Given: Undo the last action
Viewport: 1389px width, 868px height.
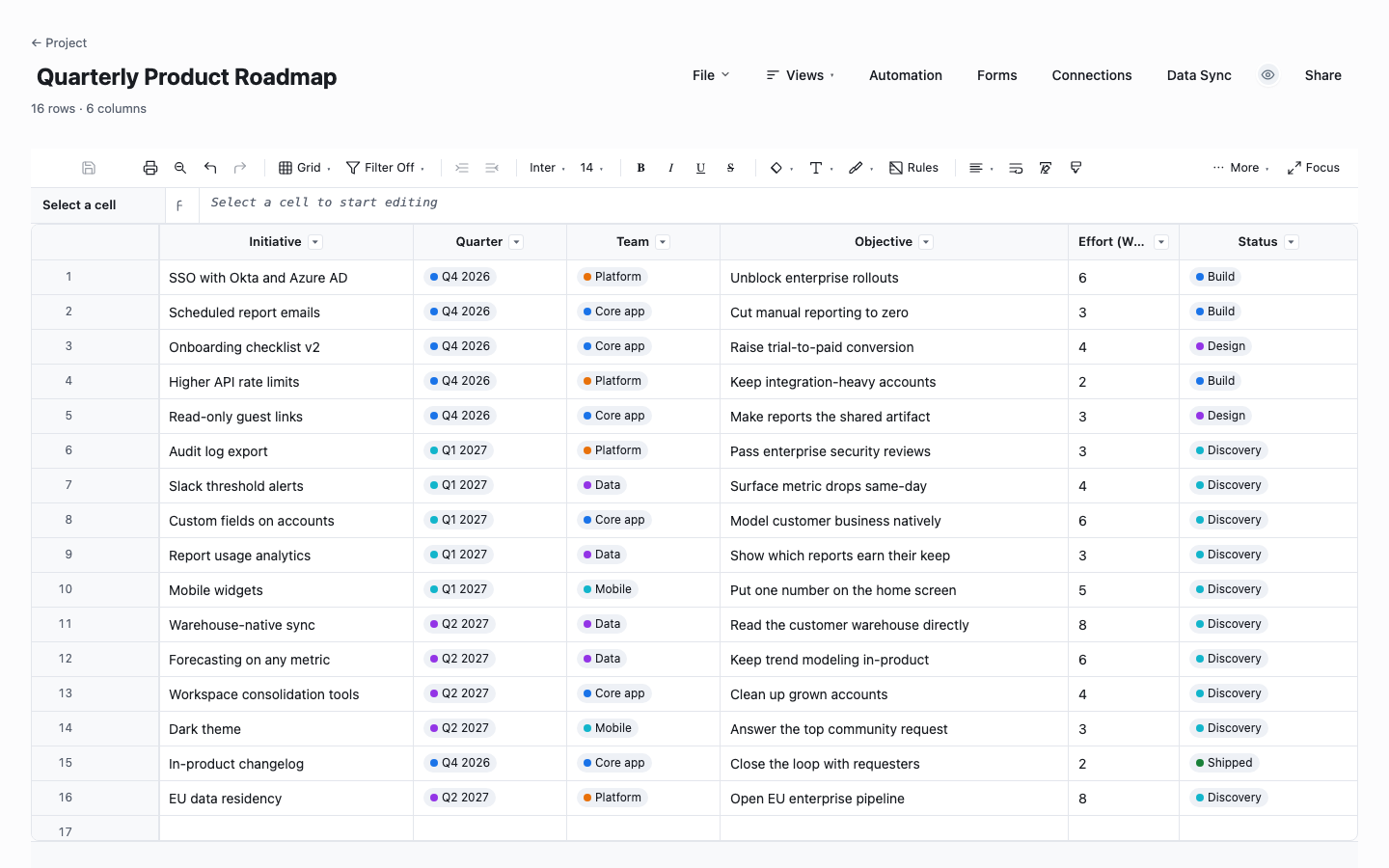Looking at the screenshot, I should tap(210, 168).
